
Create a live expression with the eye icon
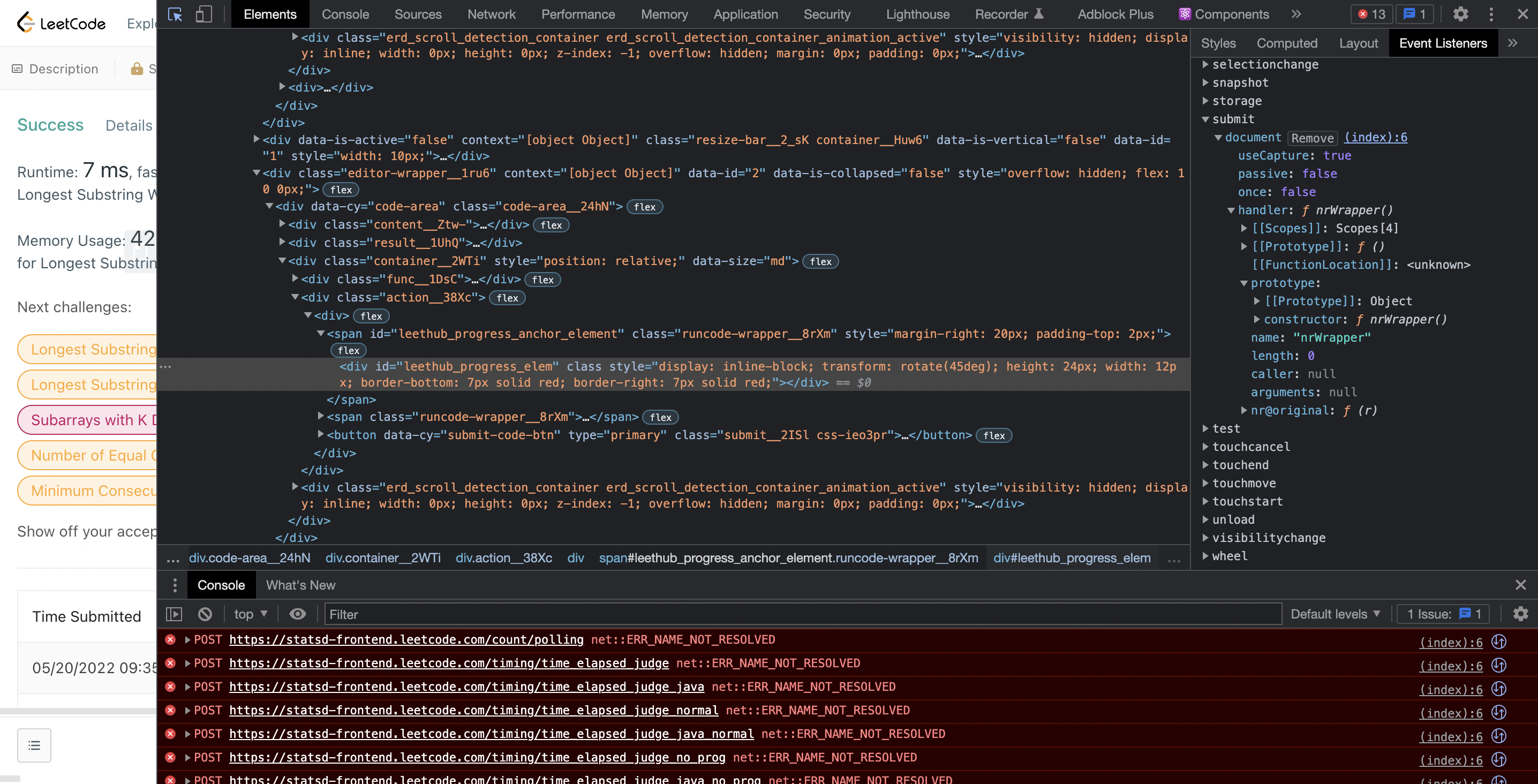click(298, 614)
